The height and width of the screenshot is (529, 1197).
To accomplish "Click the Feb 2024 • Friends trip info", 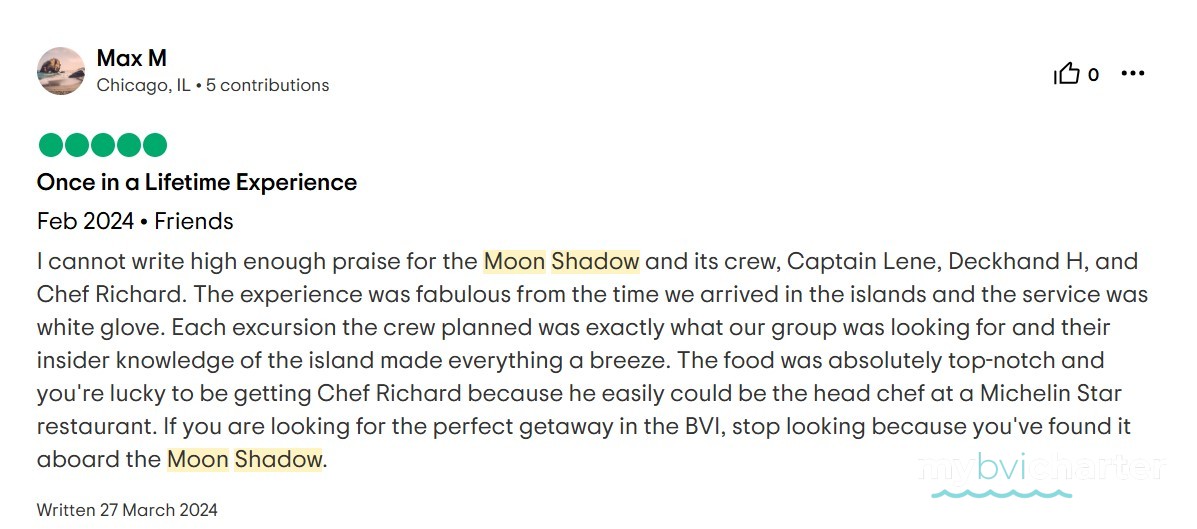I will pos(135,221).
